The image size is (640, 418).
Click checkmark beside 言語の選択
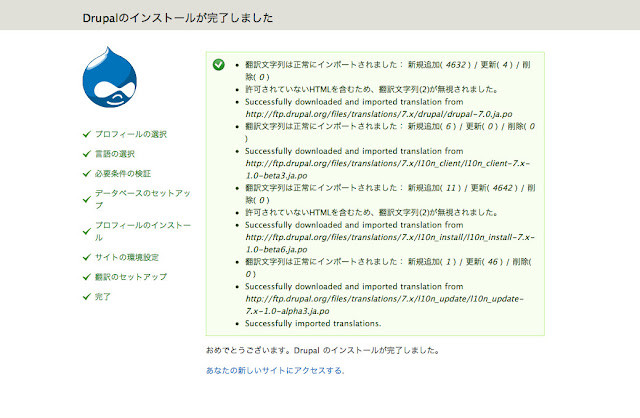click(x=87, y=153)
